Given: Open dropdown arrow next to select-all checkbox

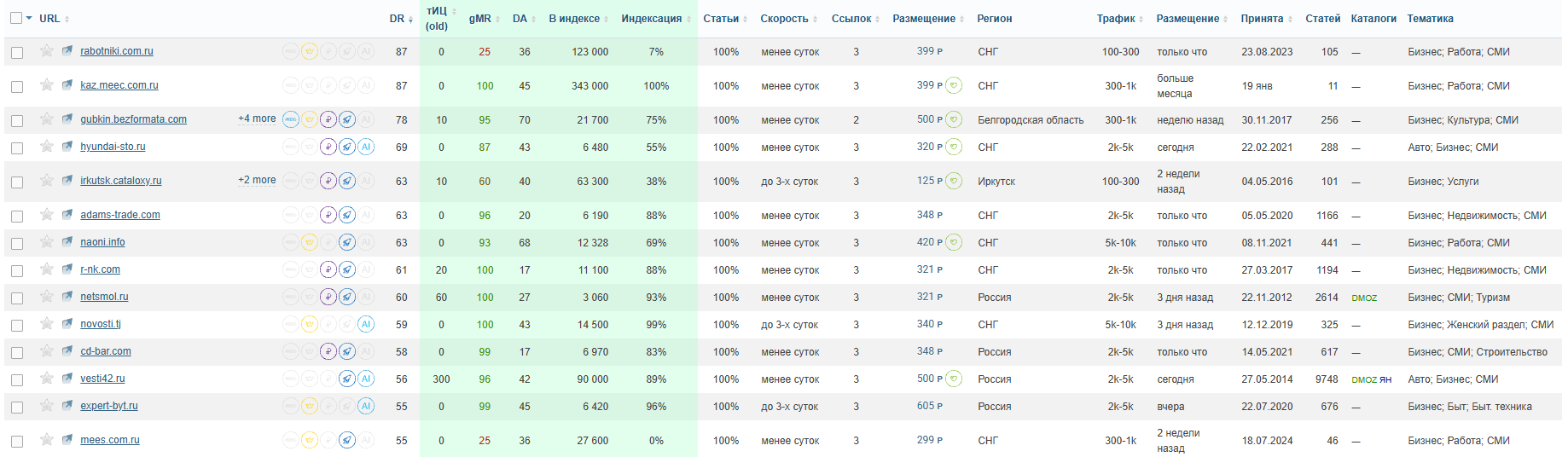Looking at the screenshot, I should click(29, 18).
